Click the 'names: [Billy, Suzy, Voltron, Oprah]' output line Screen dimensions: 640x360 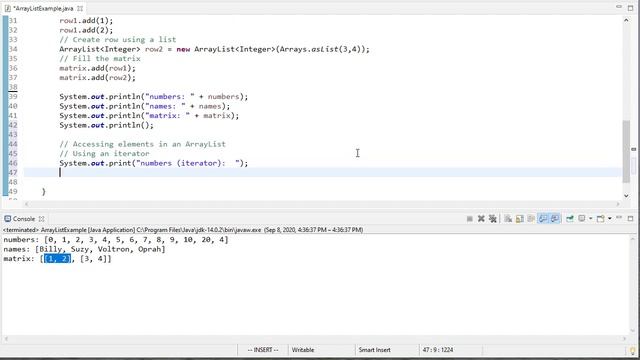click(x=84, y=249)
